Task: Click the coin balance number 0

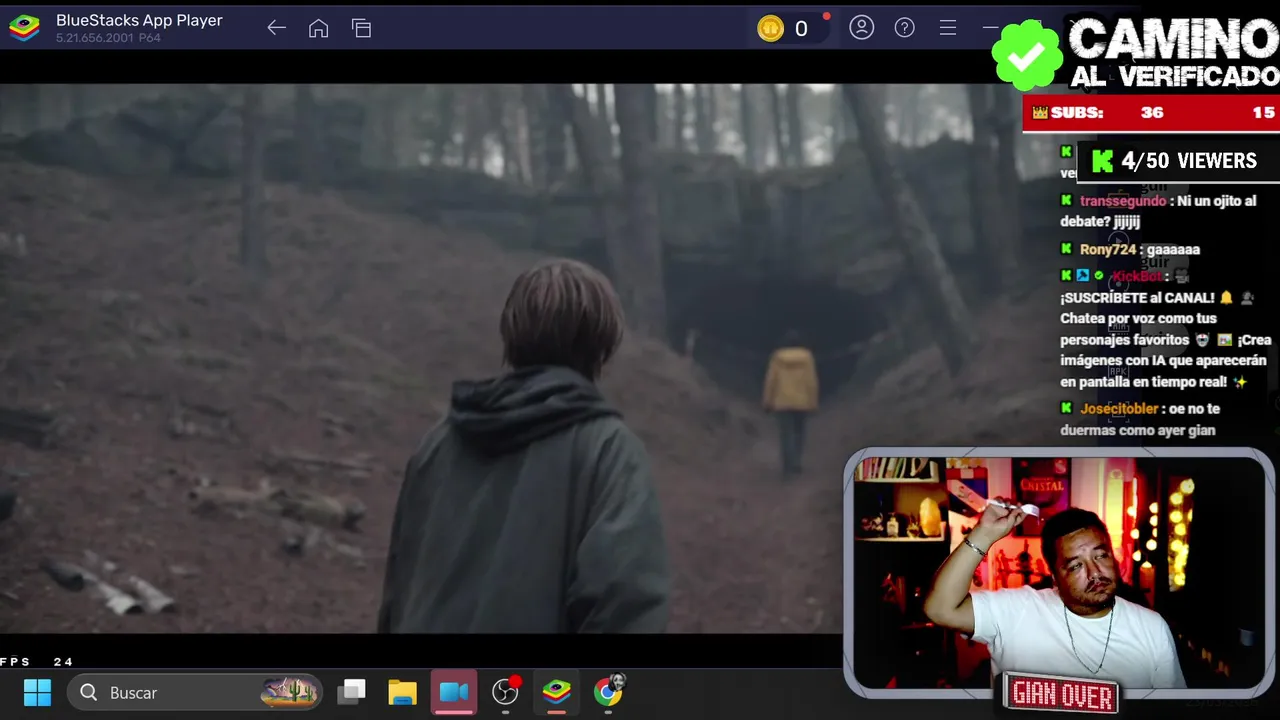Action: [x=801, y=29]
